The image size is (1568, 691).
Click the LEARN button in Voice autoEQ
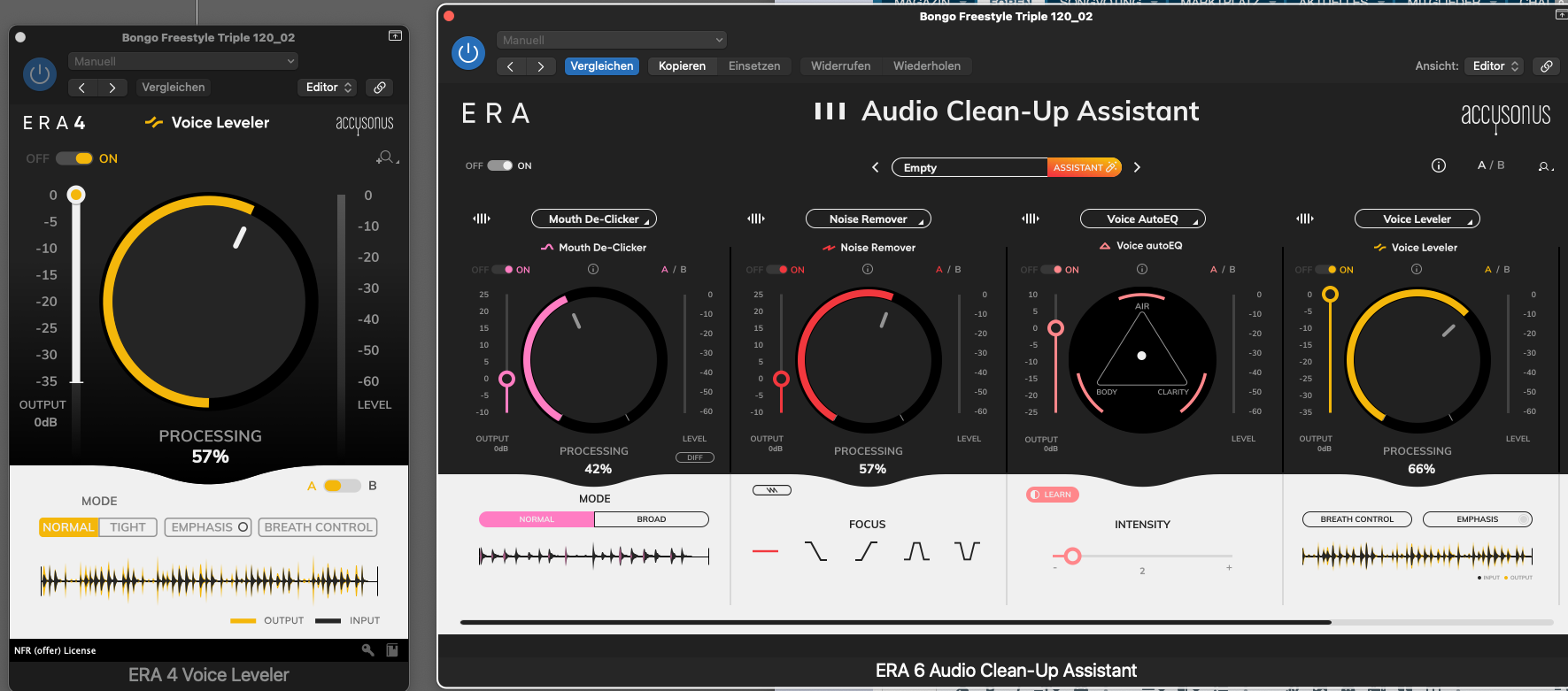point(1052,495)
